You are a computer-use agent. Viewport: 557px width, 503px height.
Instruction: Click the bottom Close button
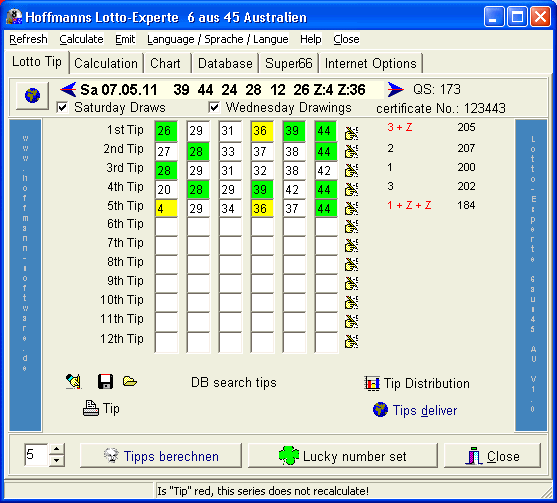[492, 456]
